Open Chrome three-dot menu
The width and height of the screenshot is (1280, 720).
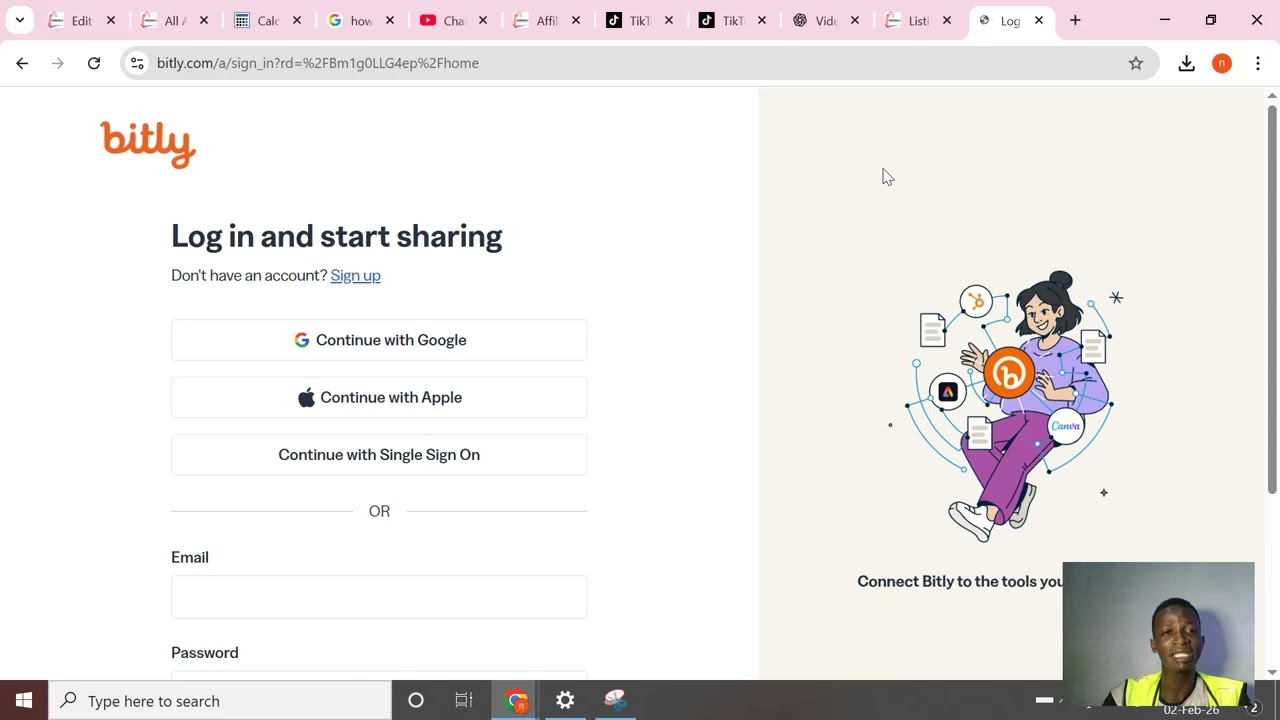point(1258,63)
